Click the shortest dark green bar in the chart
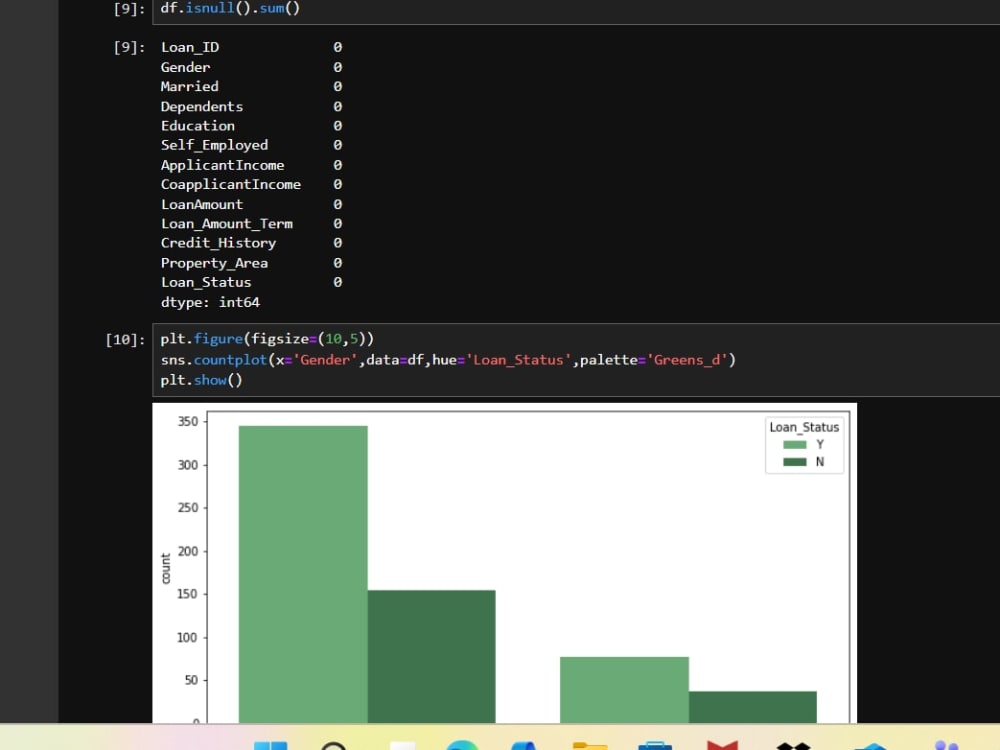 753,707
